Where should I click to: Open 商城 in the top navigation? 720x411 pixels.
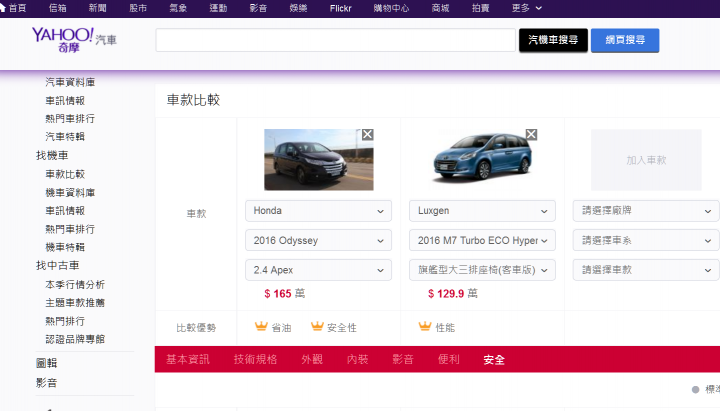pos(440,8)
